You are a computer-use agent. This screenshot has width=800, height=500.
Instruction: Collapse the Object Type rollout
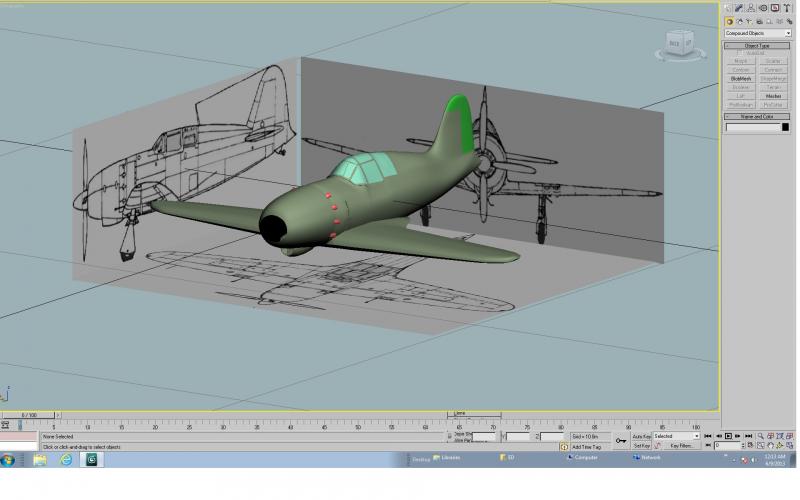(x=757, y=46)
